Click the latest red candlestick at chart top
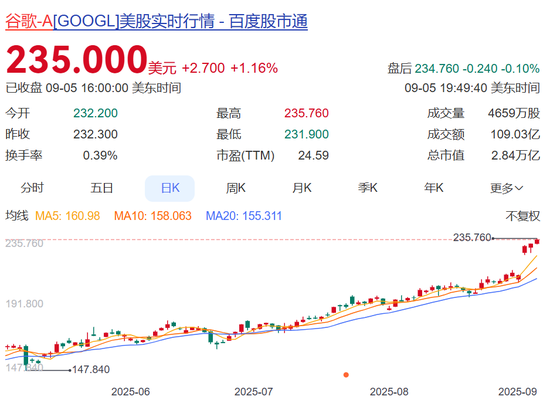This screenshot has width=550, height=403. 537,242
